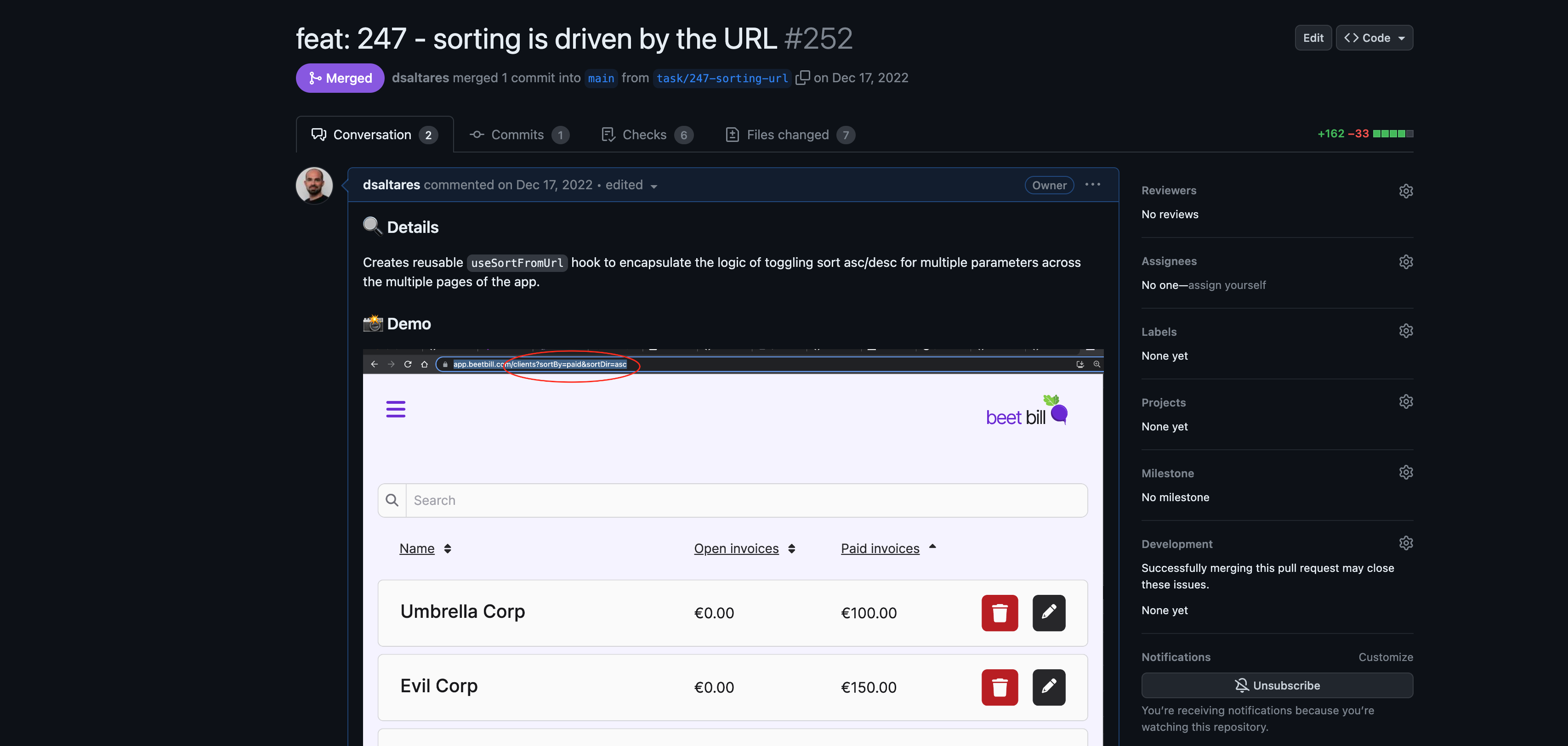Image resolution: width=1568 pixels, height=746 pixels.
Task: Click sort arrows next to Open invoices
Action: (791, 548)
